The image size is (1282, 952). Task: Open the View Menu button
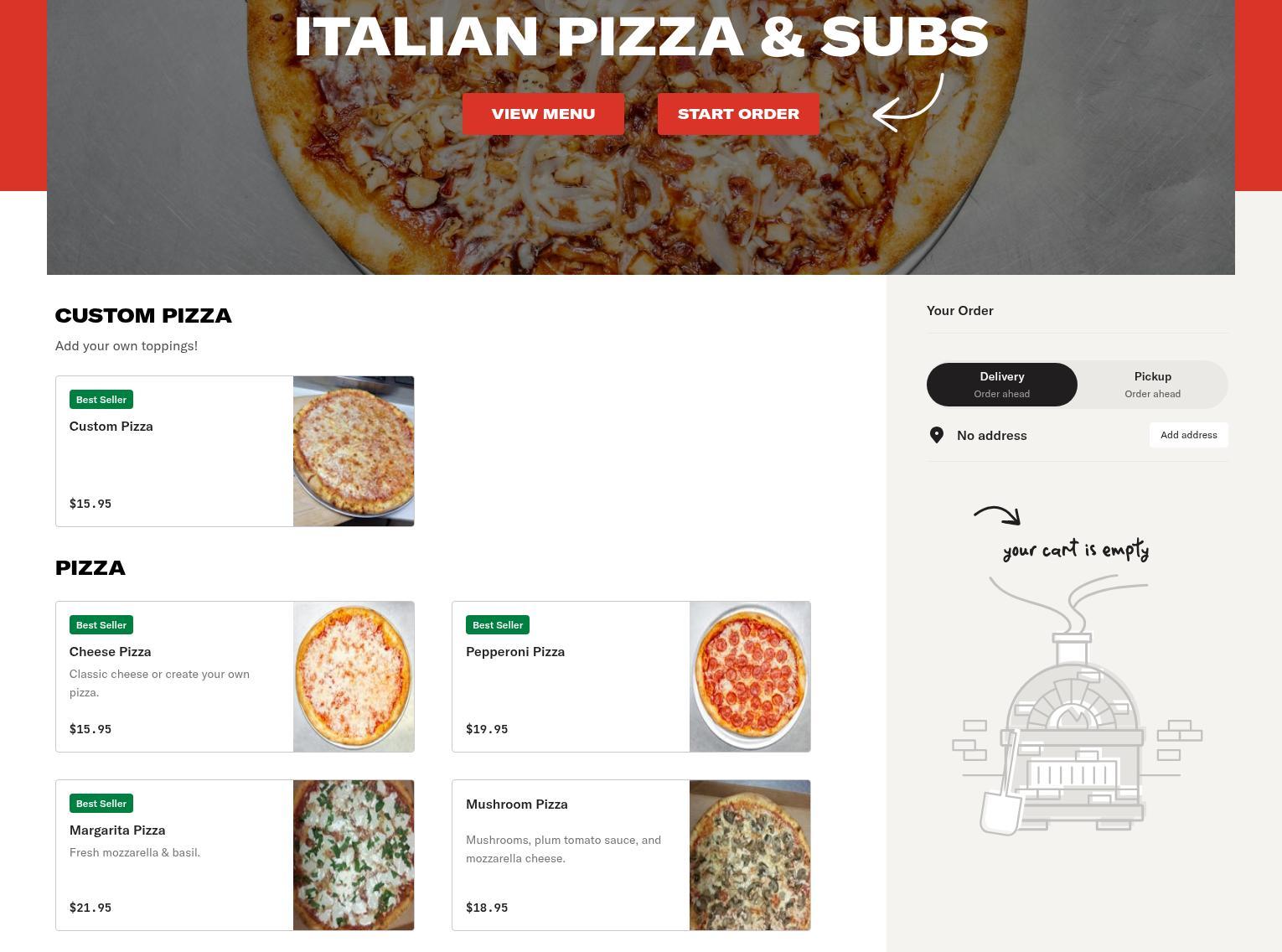pos(543,114)
